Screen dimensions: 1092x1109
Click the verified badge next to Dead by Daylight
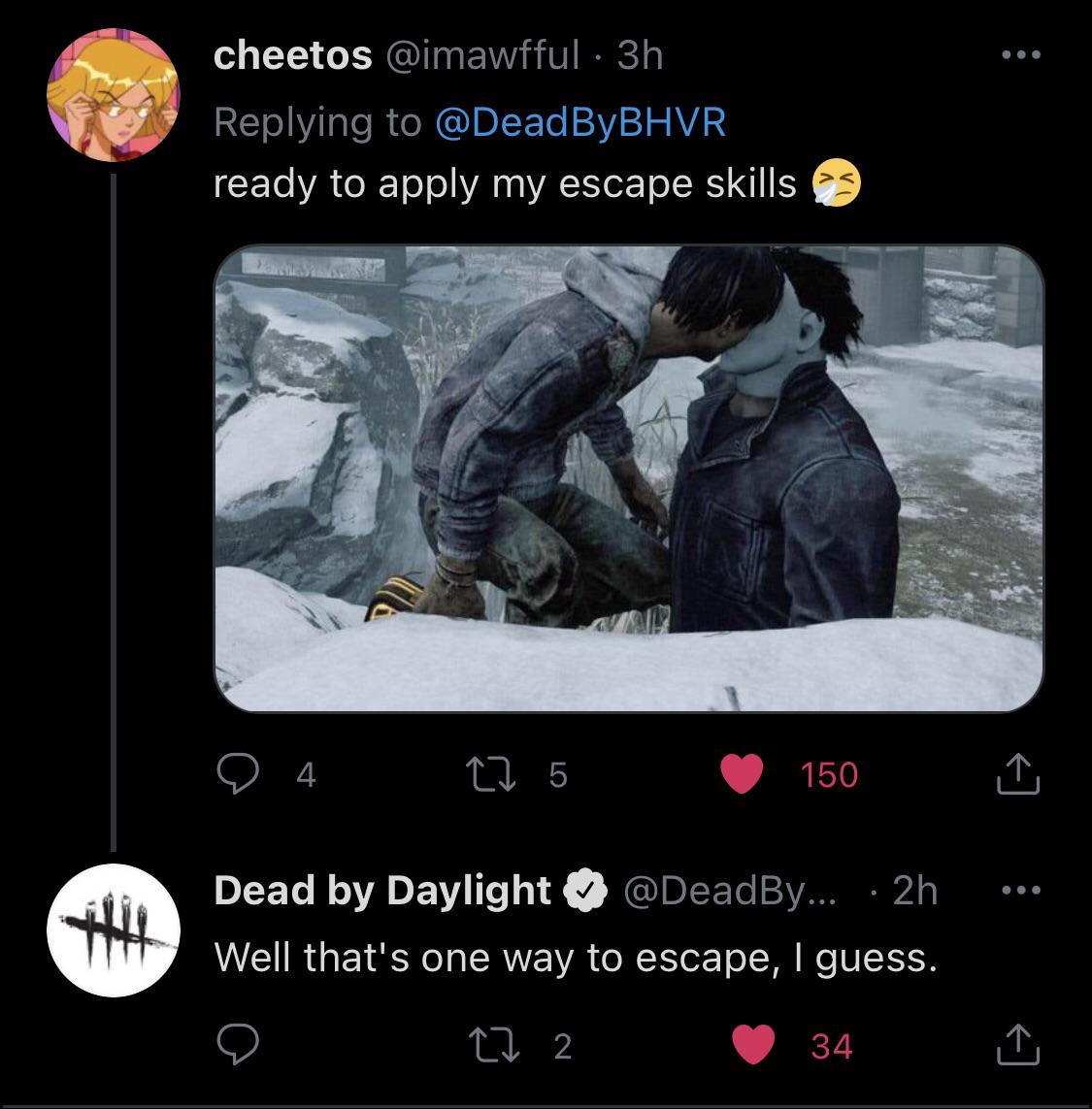[585, 889]
